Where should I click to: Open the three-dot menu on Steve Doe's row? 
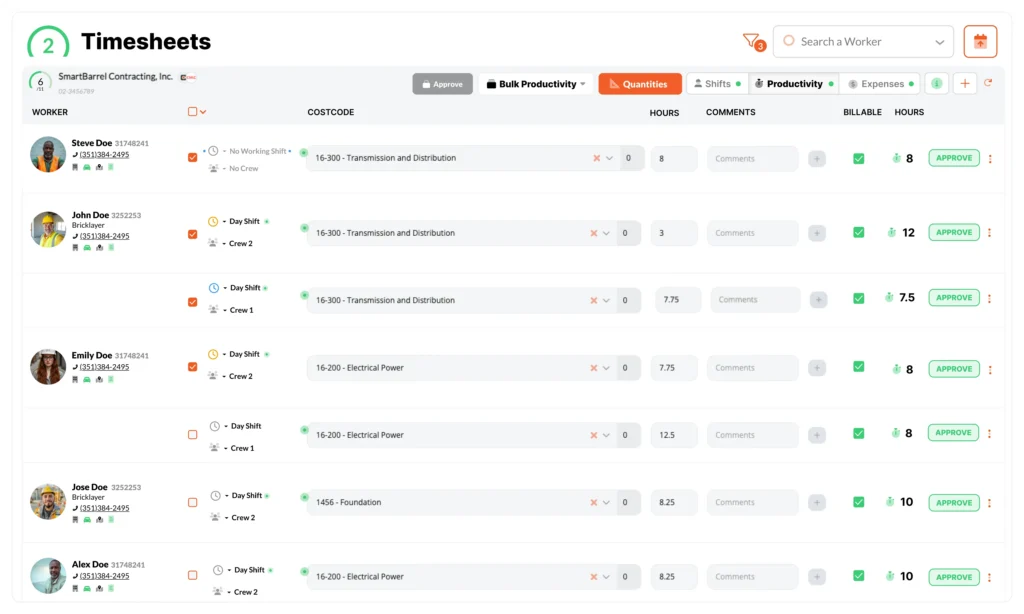coord(990,158)
